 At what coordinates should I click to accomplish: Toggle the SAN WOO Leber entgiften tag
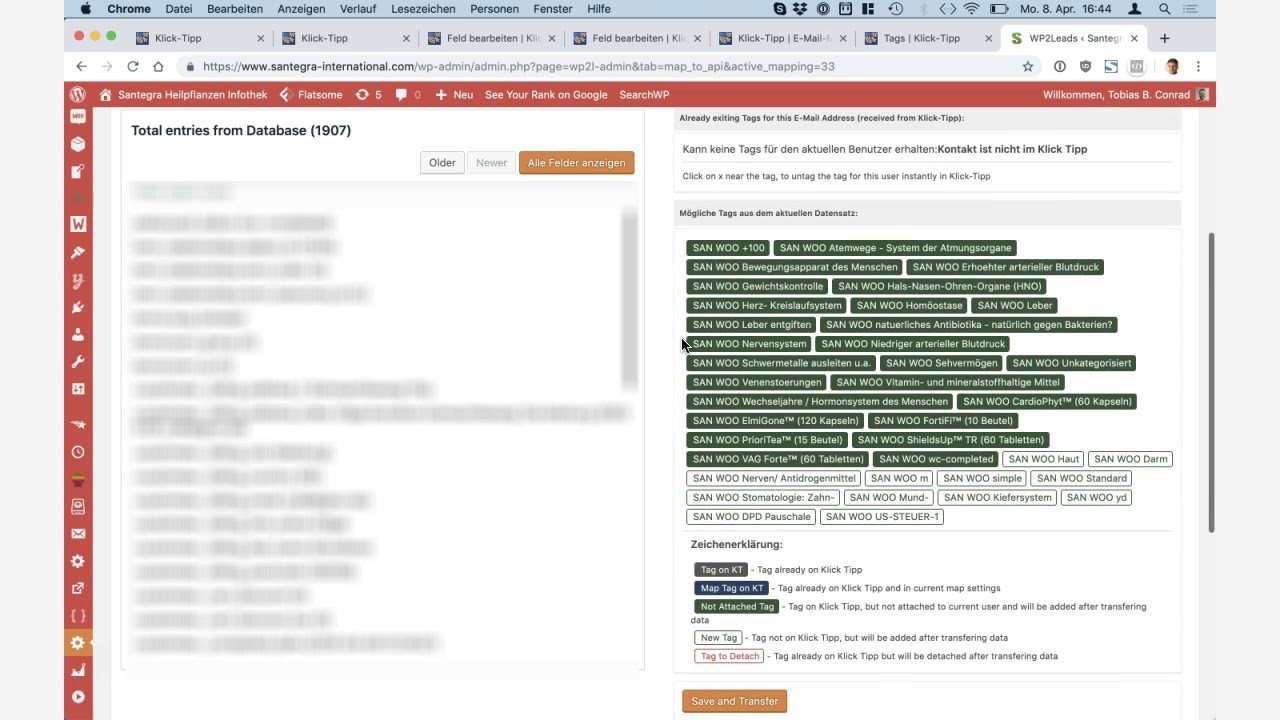pyautogui.click(x=752, y=324)
